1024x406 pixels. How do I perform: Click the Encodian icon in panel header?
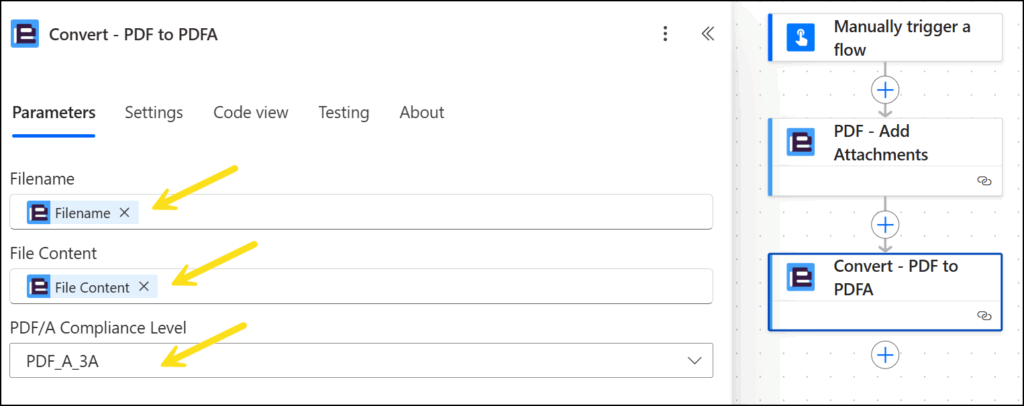(25, 34)
